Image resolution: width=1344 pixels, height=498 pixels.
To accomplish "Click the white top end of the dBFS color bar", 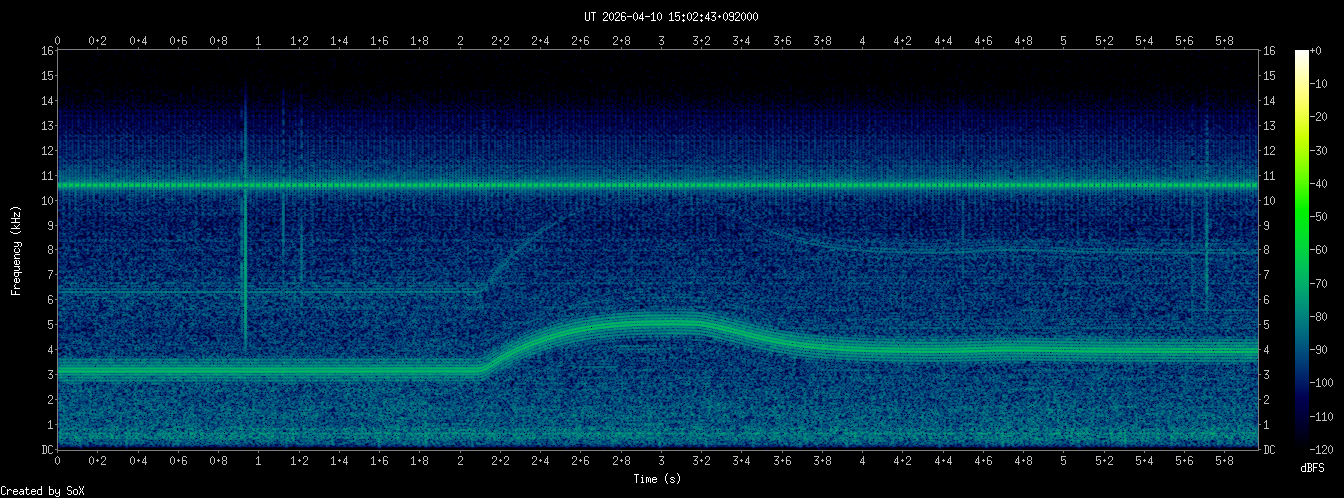I will (1301, 54).
